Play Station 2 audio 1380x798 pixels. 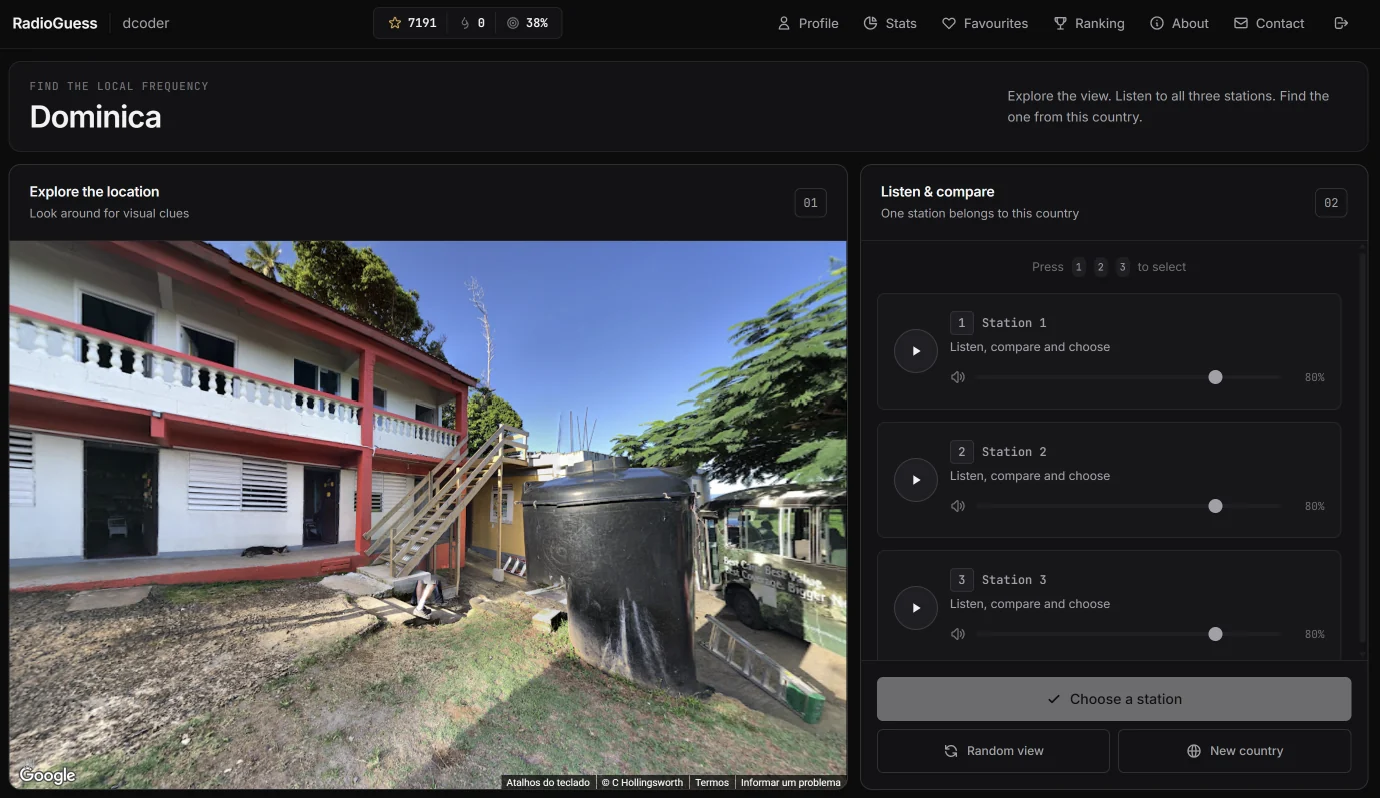915,480
